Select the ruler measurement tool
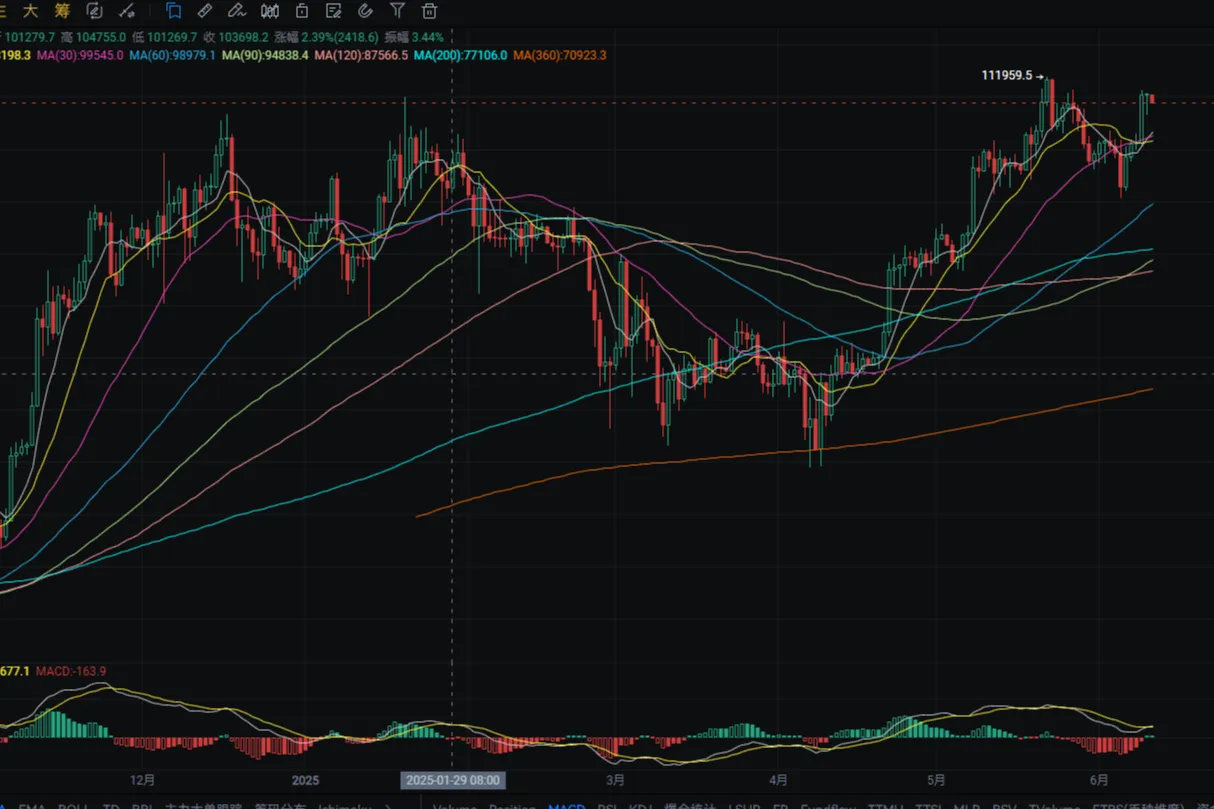The height and width of the screenshot is (809, 1214). [204, 11]
